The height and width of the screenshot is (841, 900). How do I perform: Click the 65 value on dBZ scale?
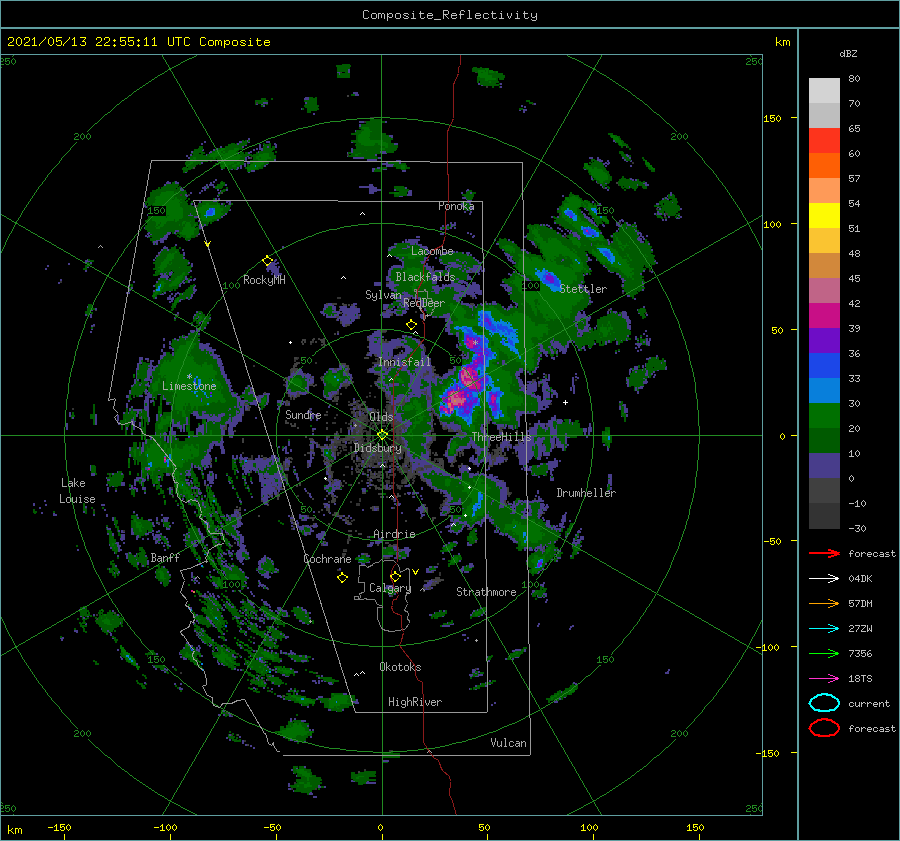pyautogui.click(x=854, y=128)
